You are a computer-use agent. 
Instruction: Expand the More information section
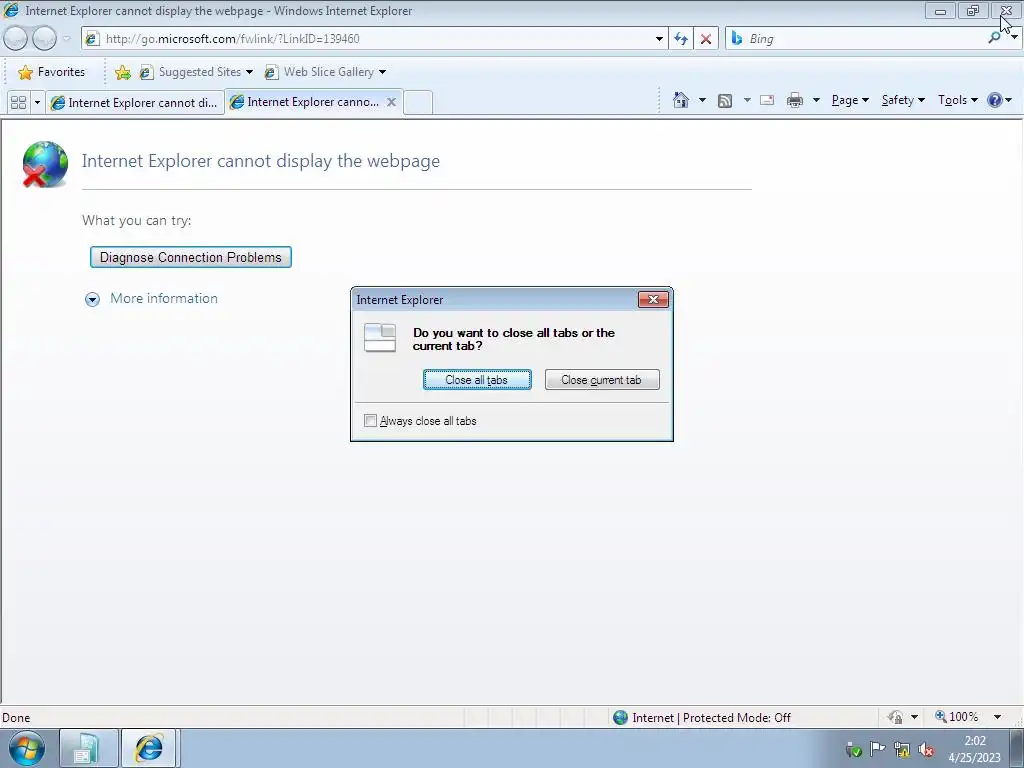152,298
